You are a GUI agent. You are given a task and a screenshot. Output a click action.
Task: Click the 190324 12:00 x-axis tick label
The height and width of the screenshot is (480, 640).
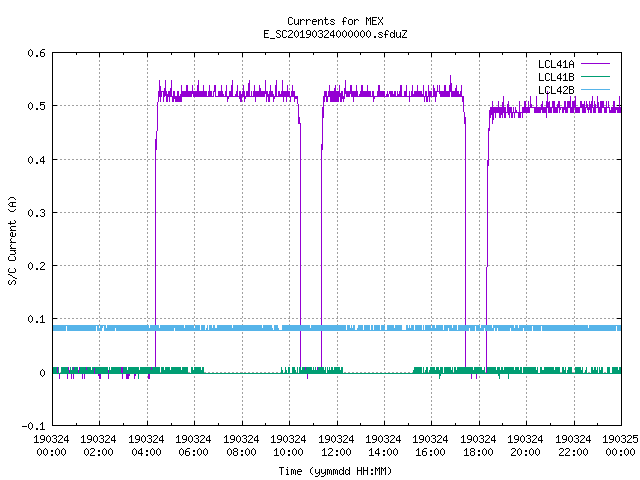(336, 446)
